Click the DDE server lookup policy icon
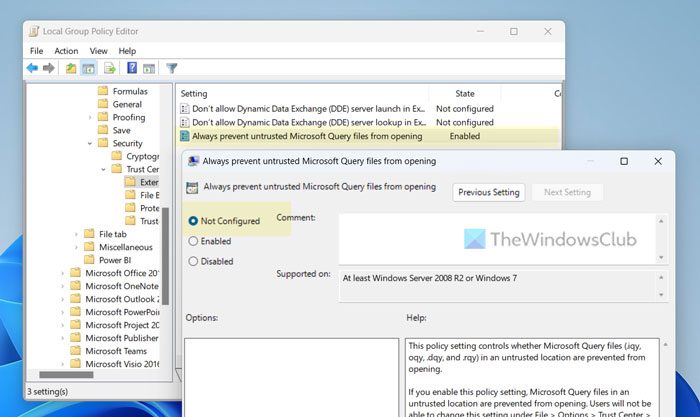The image size is (700, 417). point(184,122)
